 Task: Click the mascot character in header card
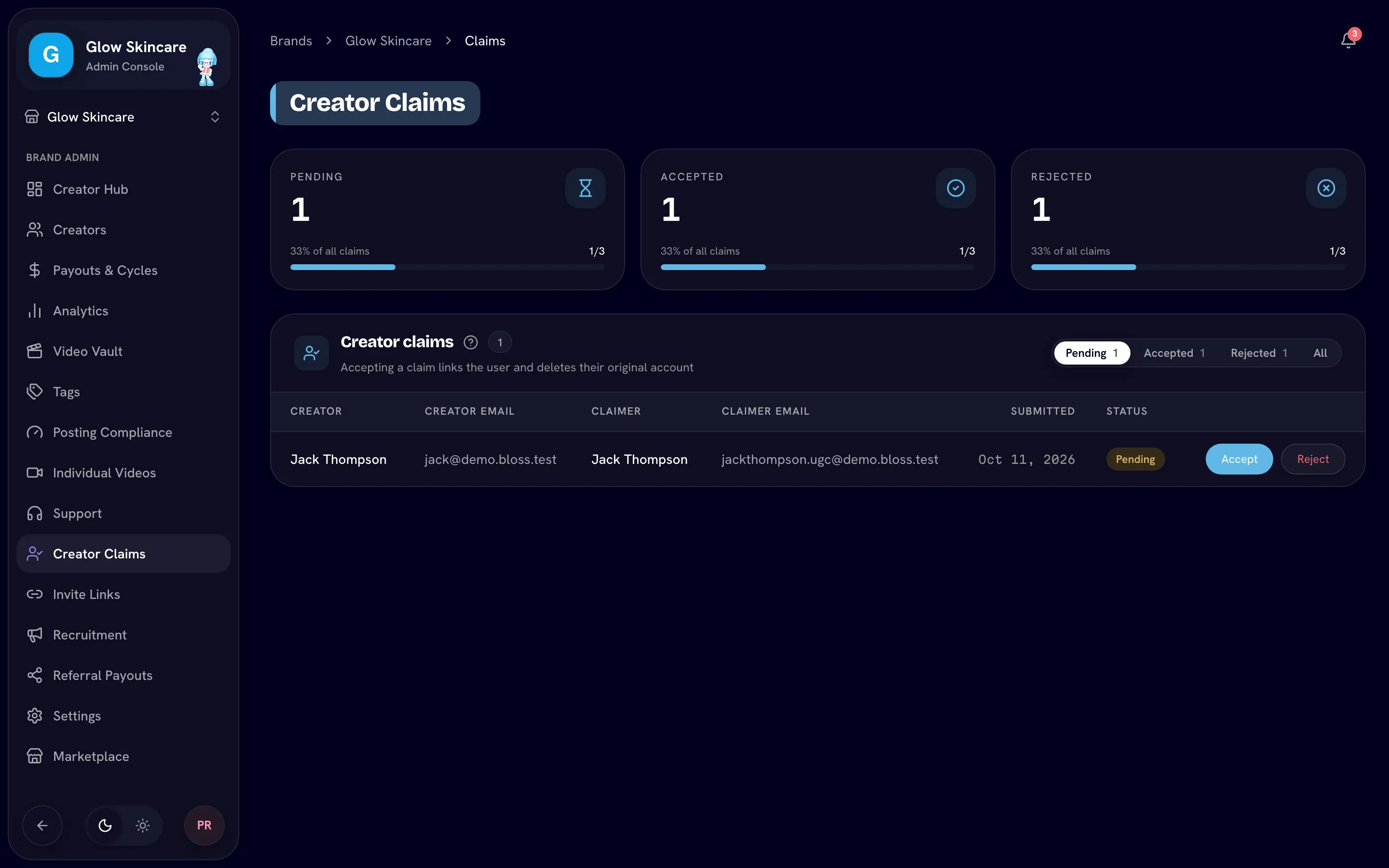206,67
